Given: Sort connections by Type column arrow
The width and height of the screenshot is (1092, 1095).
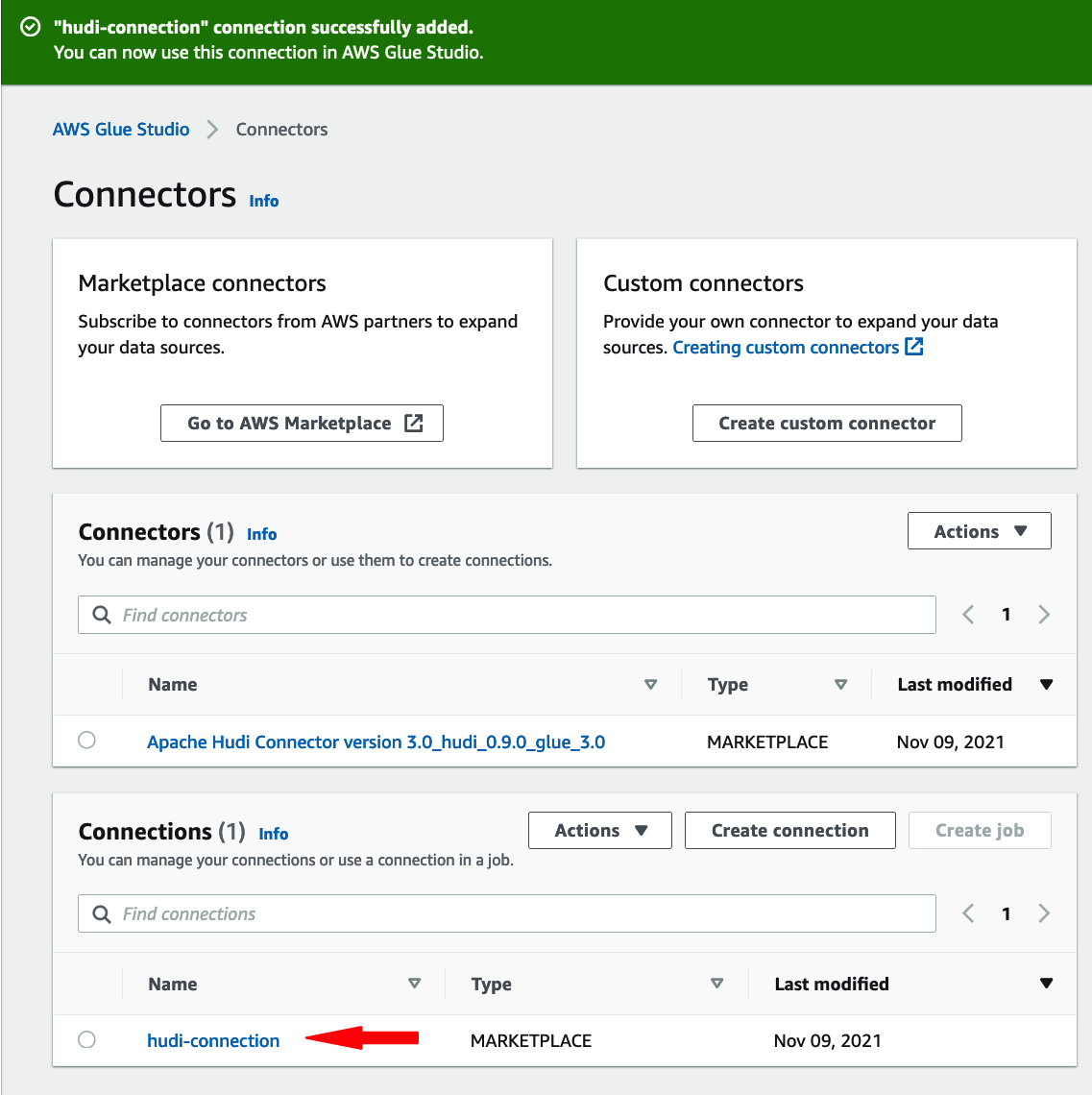Looking at the screenshot, I should coord(717,984).
